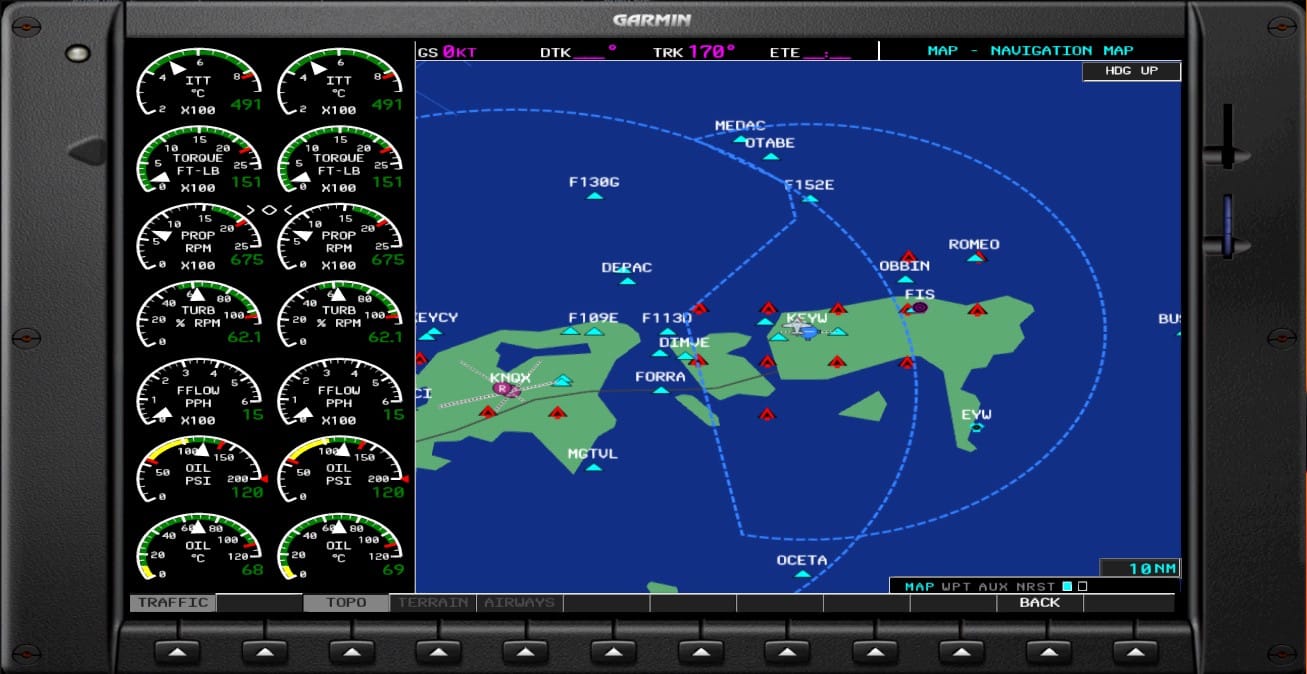Switch to the NRST page group
This screenshot has width=1307, height=674.
coord(1034,586)
